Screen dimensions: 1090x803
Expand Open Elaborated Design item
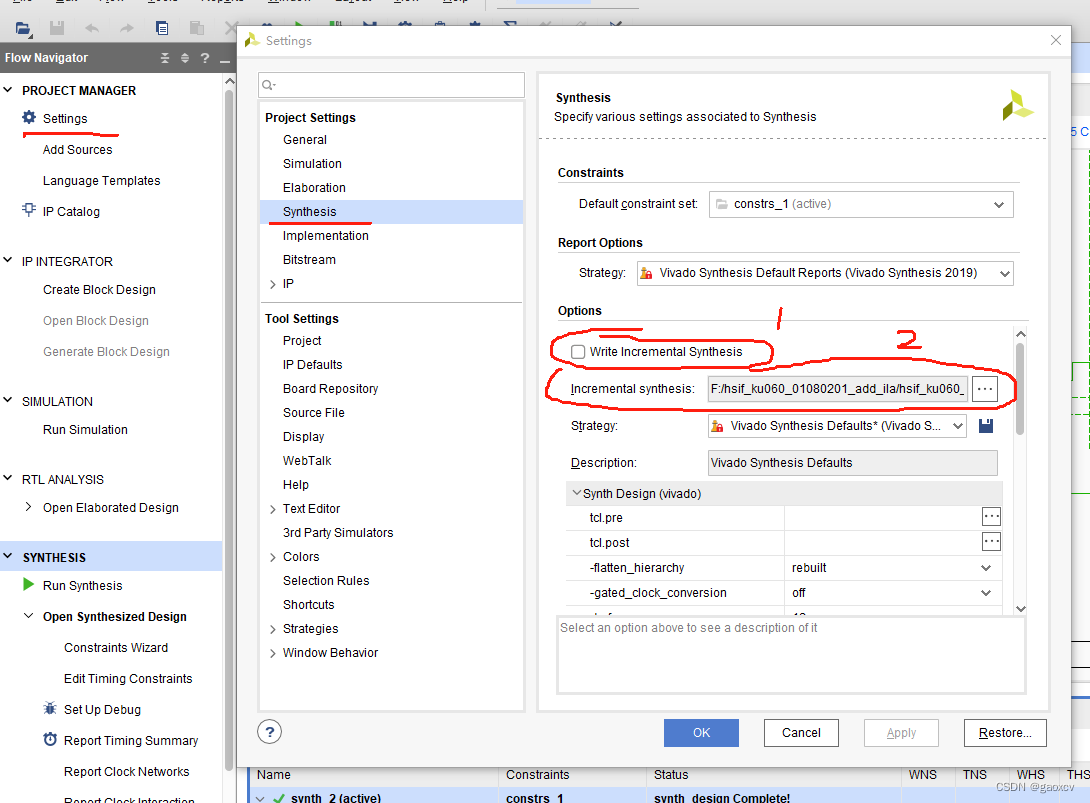[x=29, y=507]
